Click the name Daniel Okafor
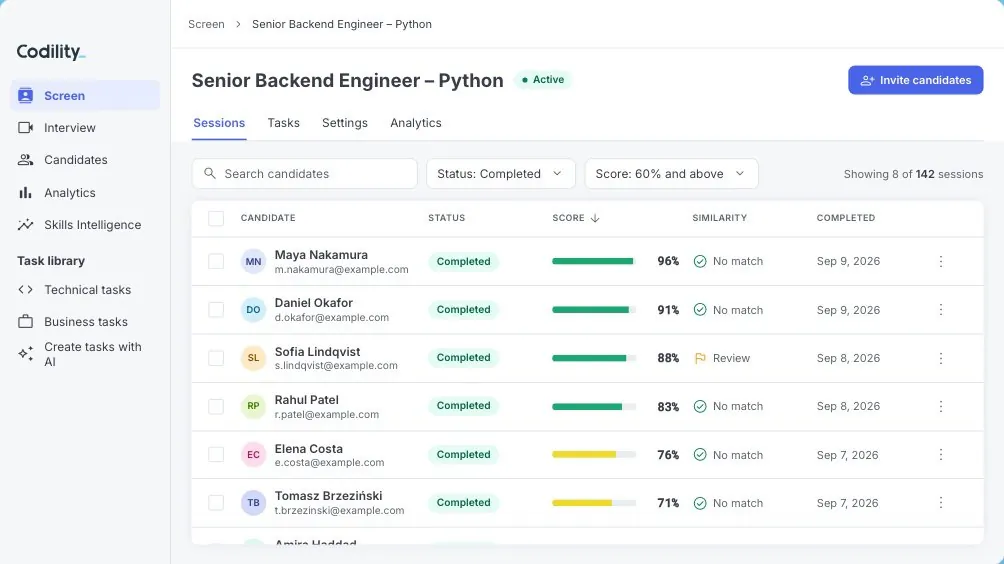Screen dimensions: 1004x564 pos(314,303)
